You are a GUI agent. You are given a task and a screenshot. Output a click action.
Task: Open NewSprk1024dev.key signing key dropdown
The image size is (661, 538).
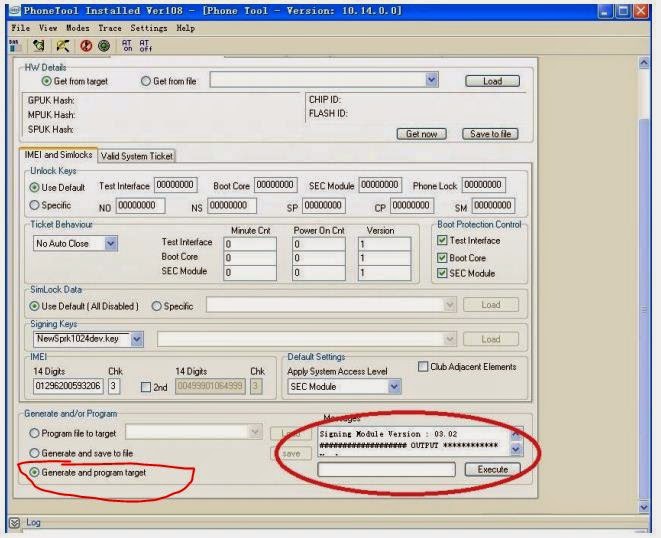point(137,339)
